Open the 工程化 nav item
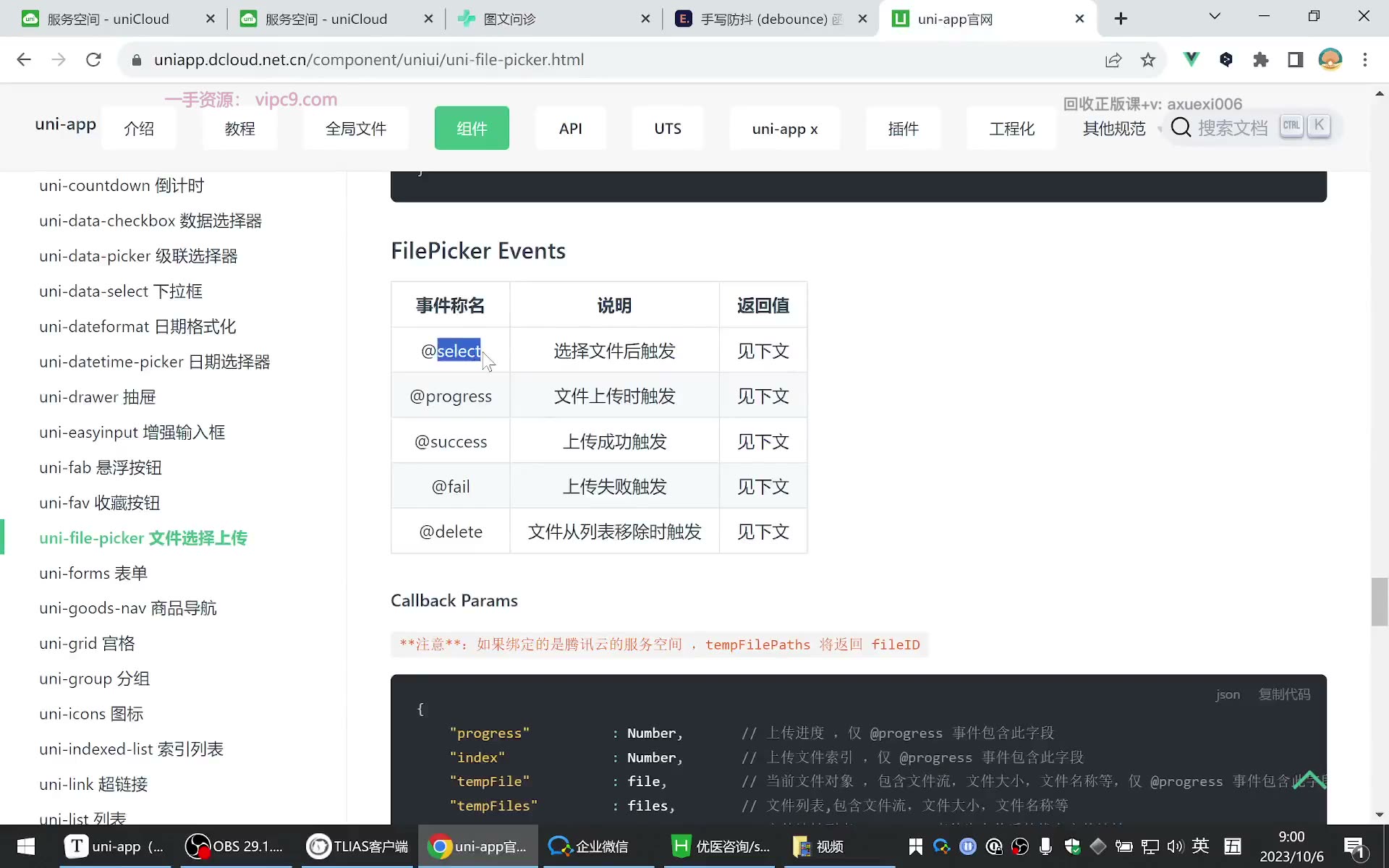Viewport: 1389px width, 868px height. click(1012, 128)
